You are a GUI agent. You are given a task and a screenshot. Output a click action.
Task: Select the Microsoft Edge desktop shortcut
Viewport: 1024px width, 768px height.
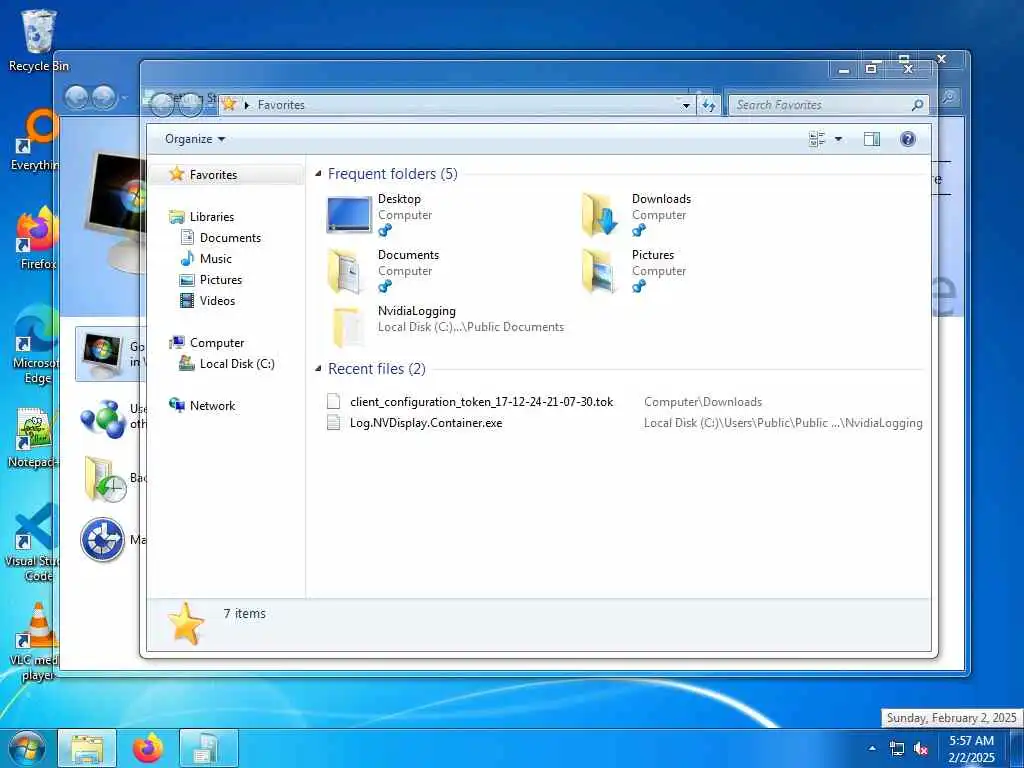37,344
